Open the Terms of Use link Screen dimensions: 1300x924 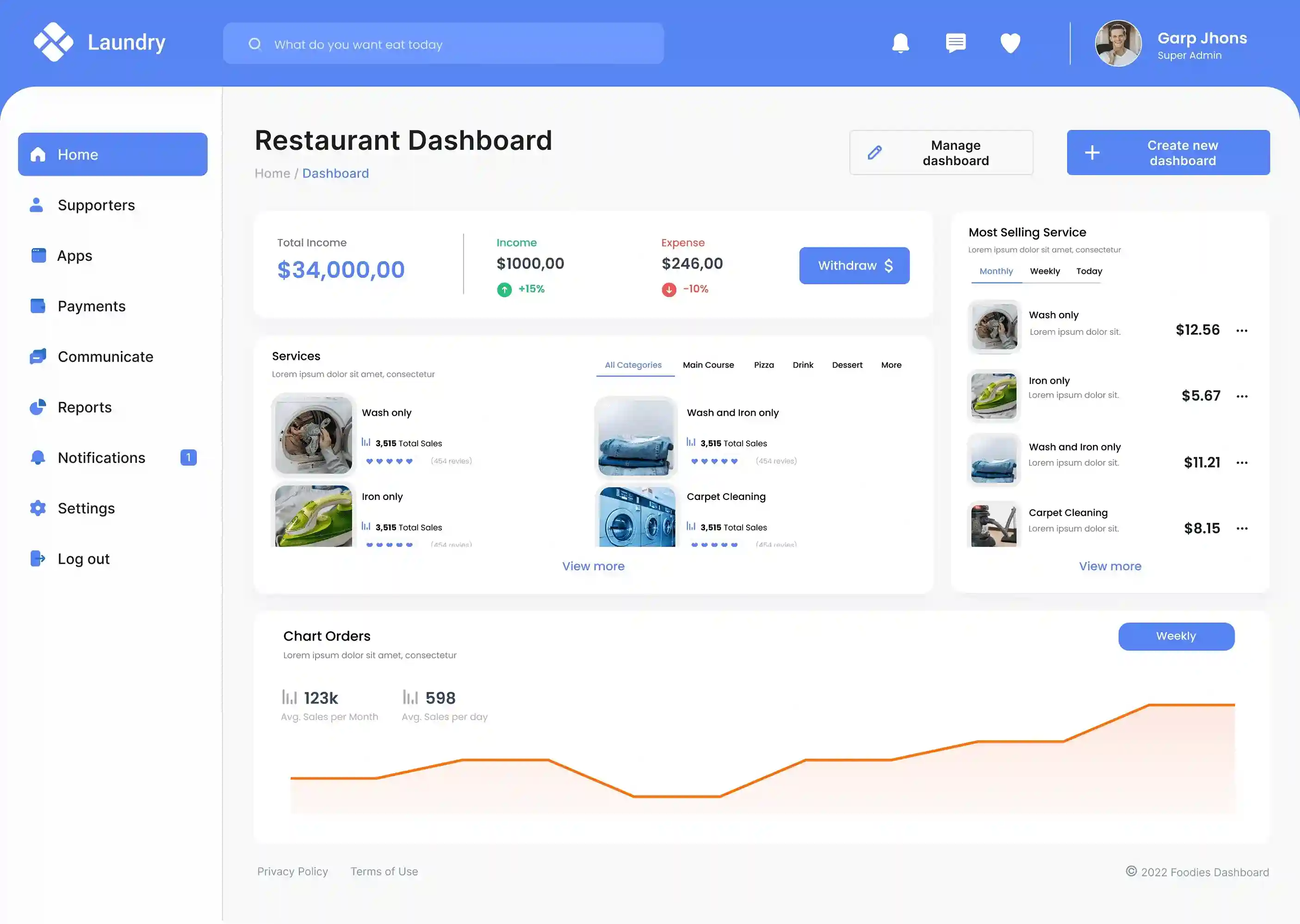coord(384,871)
